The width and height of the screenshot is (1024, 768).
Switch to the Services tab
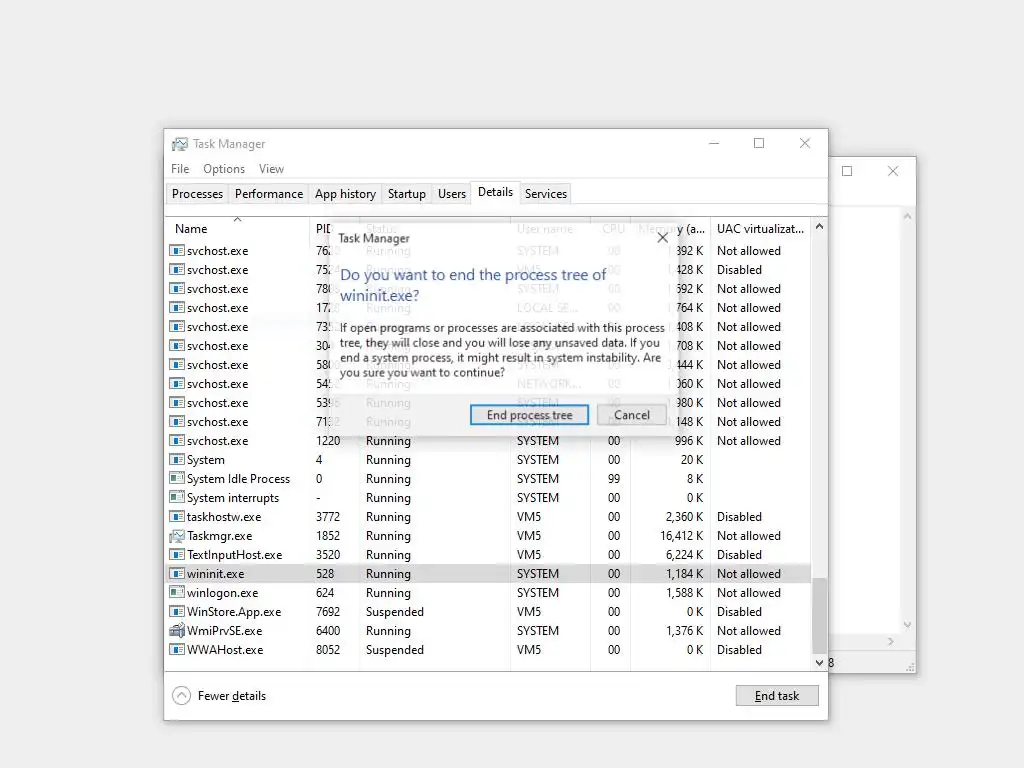coord(545,193)
